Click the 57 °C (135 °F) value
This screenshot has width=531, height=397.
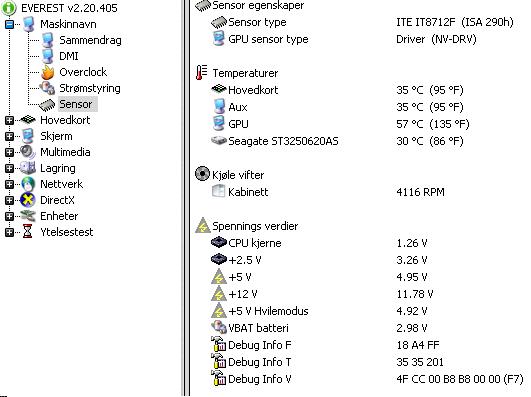coord(433,124)
